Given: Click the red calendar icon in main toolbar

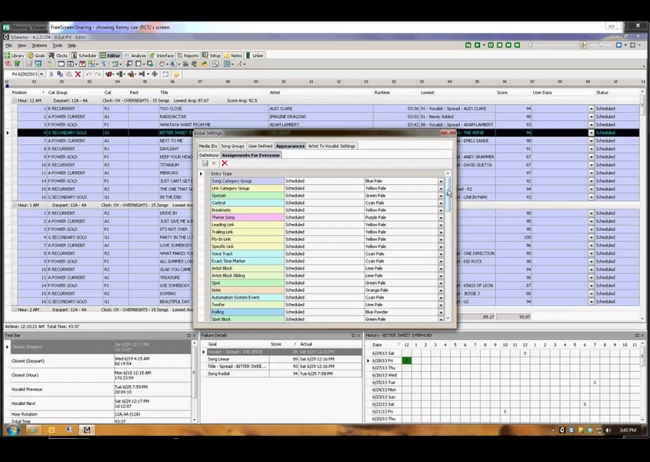Looking at the screenshot, I should click(82, 64).
